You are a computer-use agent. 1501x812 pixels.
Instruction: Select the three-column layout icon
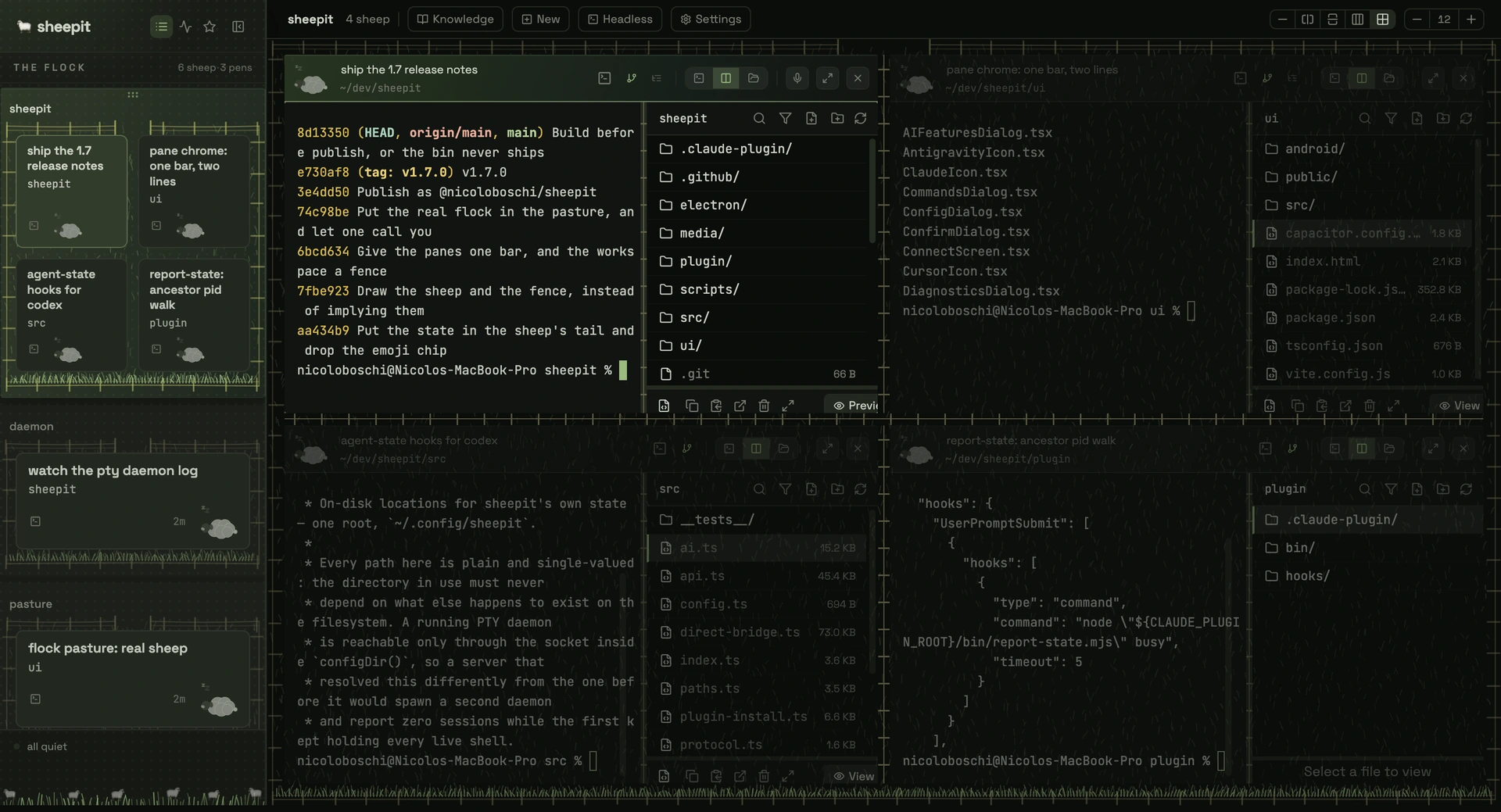click(x=1357, y=19)
